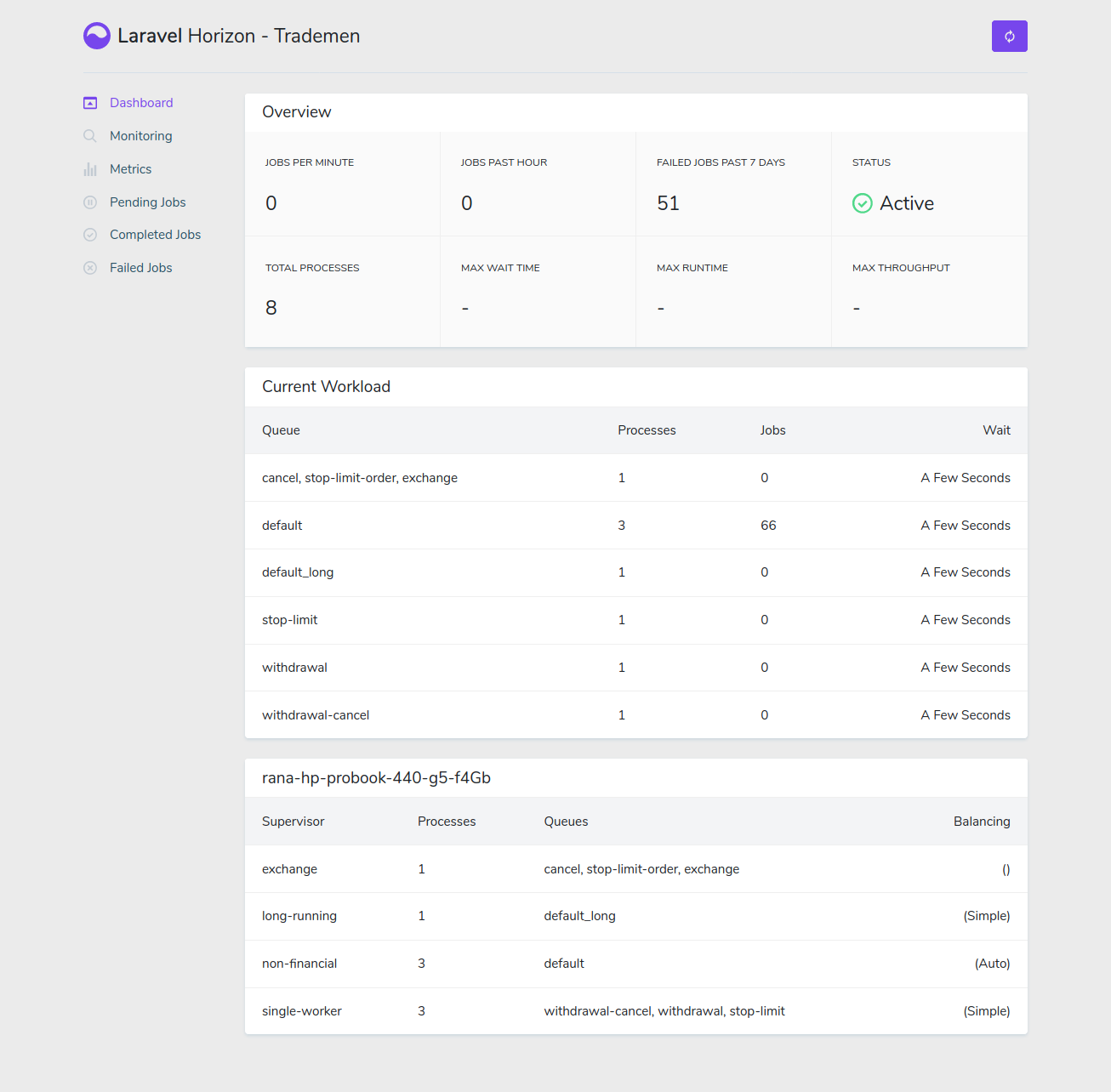Screen dimensions: 1111x1092
Task: Open the Metrics section
Action: tap(131, 169)
